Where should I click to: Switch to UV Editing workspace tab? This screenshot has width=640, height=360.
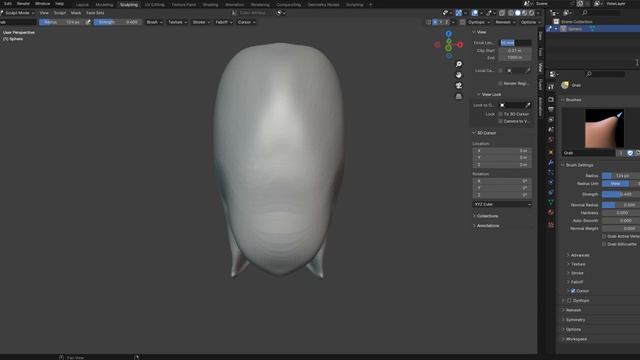[x=154, y=4]
